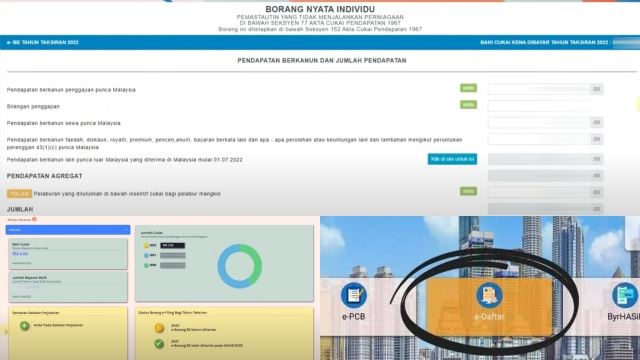Image resolution: width=640 pixels, height=360 pixels.
Task: Click the 'JUMLAH' label
Action: [20, 209]
